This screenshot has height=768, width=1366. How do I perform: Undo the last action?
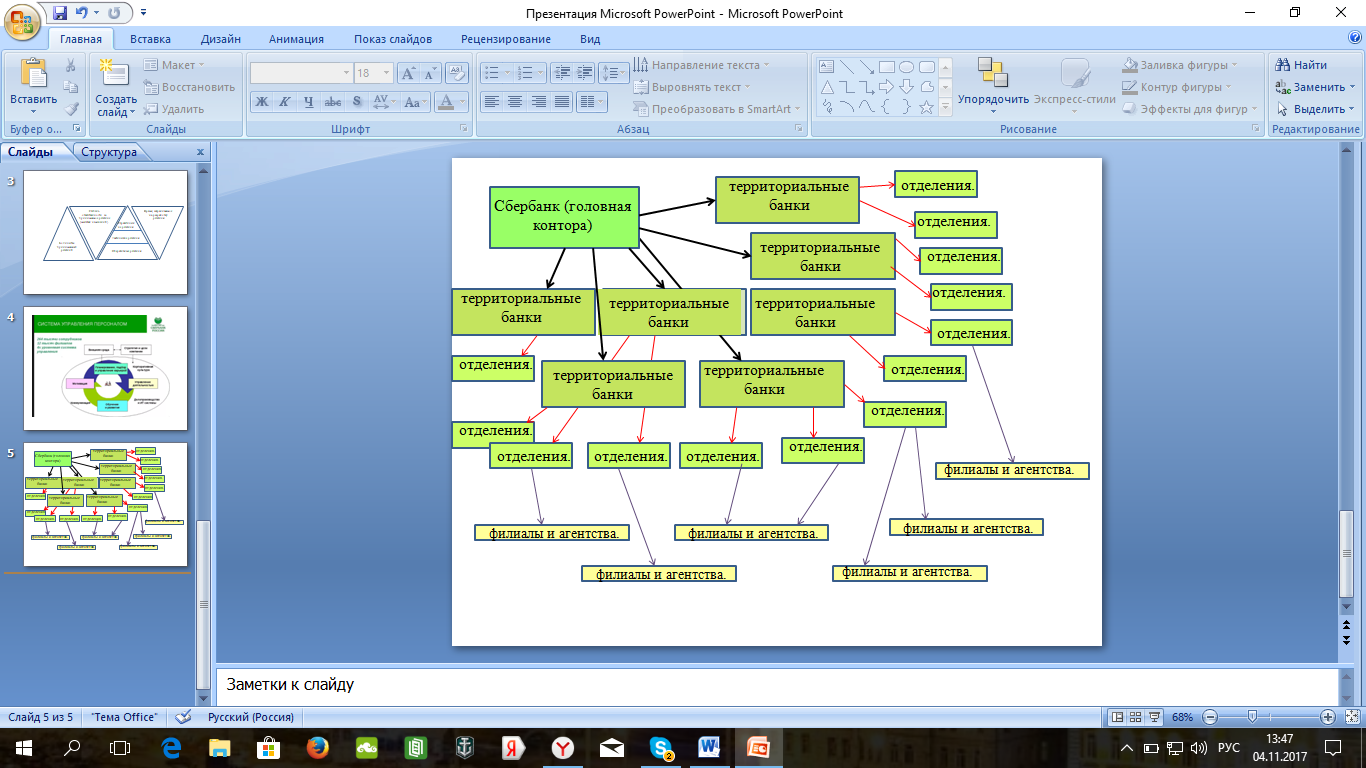(82, 13)
